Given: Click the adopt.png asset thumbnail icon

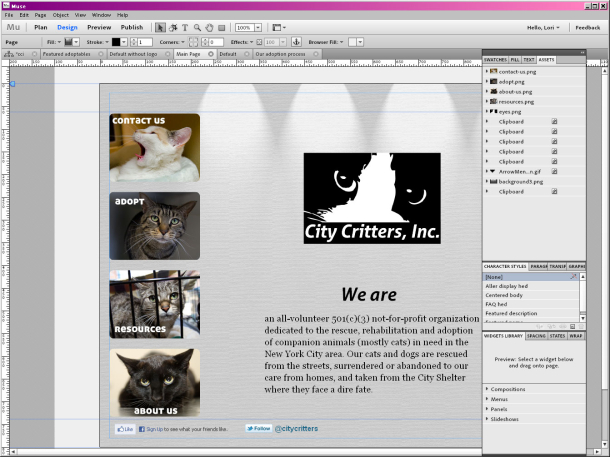Looking at the screenshot, I should 493,82.
